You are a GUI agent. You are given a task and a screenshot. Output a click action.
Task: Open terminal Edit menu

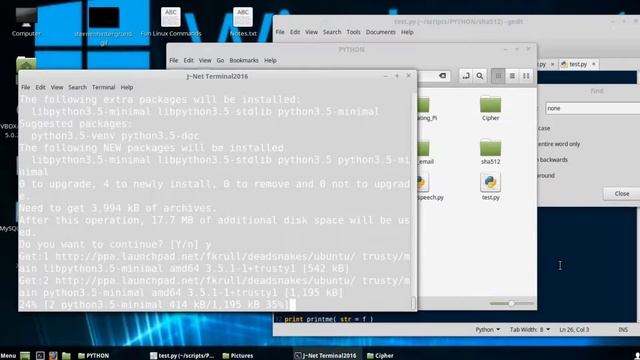tap(40, 87)
